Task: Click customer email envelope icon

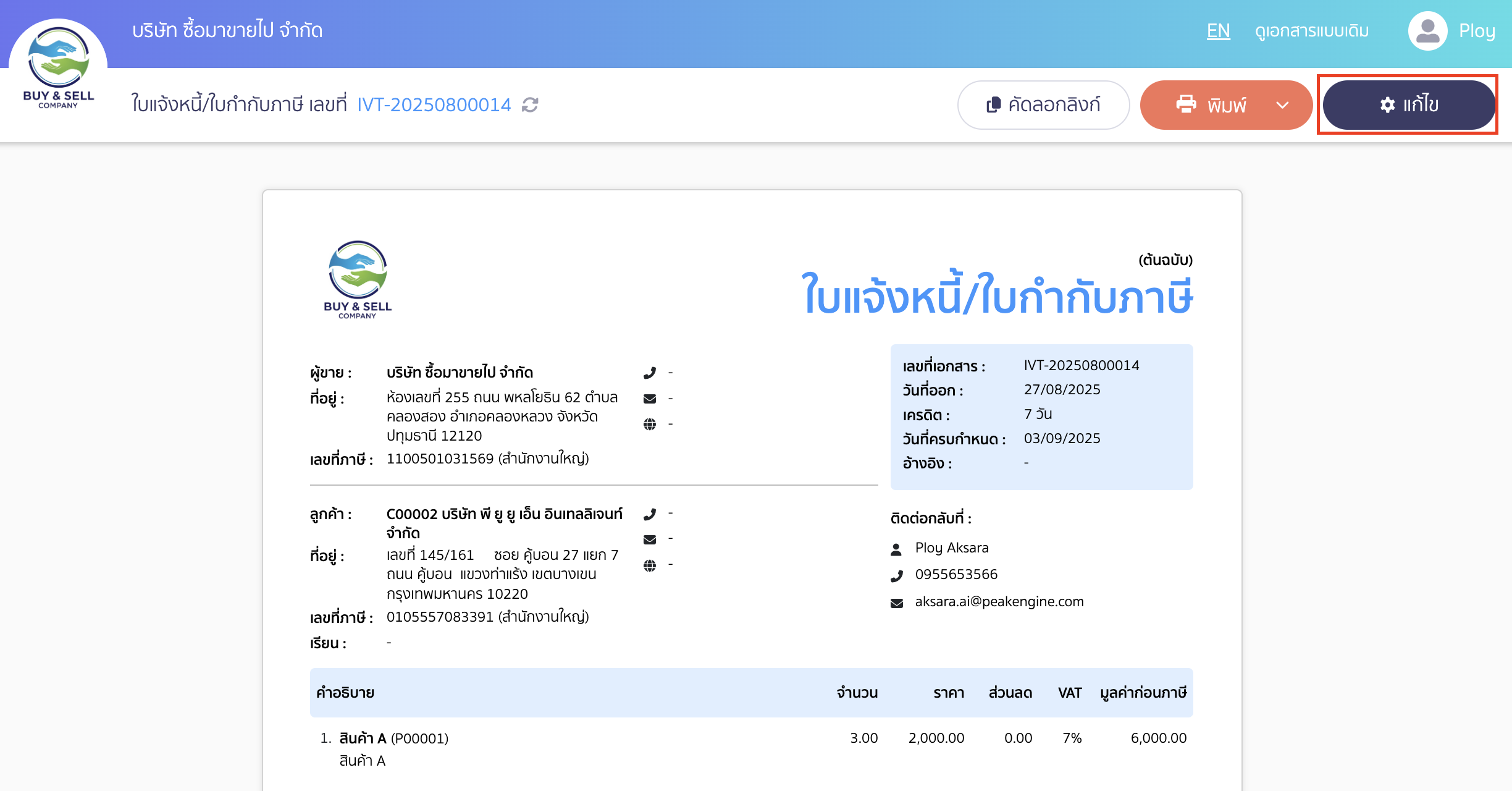Action: click(650, 539)
